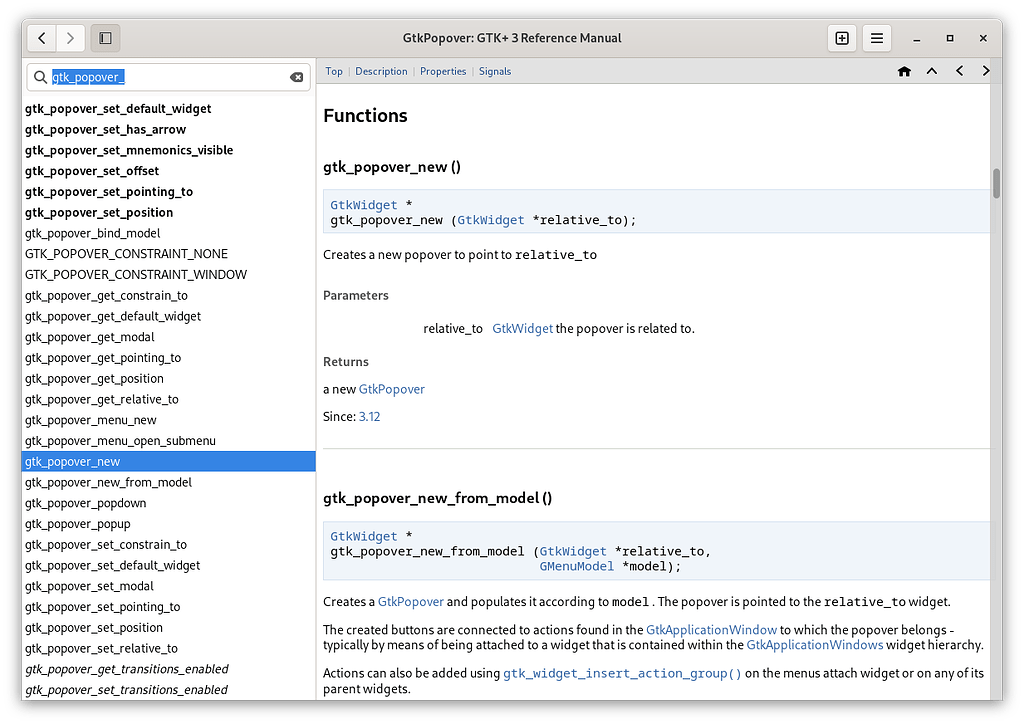This screenshot has width=1024, height=724.
Task: Select gtk_popover_popup in the sidebar list
Action: pyautogui.click(x=77, y=523)
